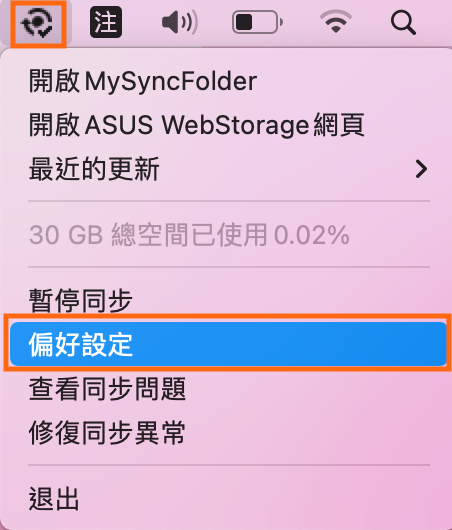The width and height of the screenshot is (452, 530).
Task: Click the word MySyncFolder in the first entry
Action: point(171,82)
